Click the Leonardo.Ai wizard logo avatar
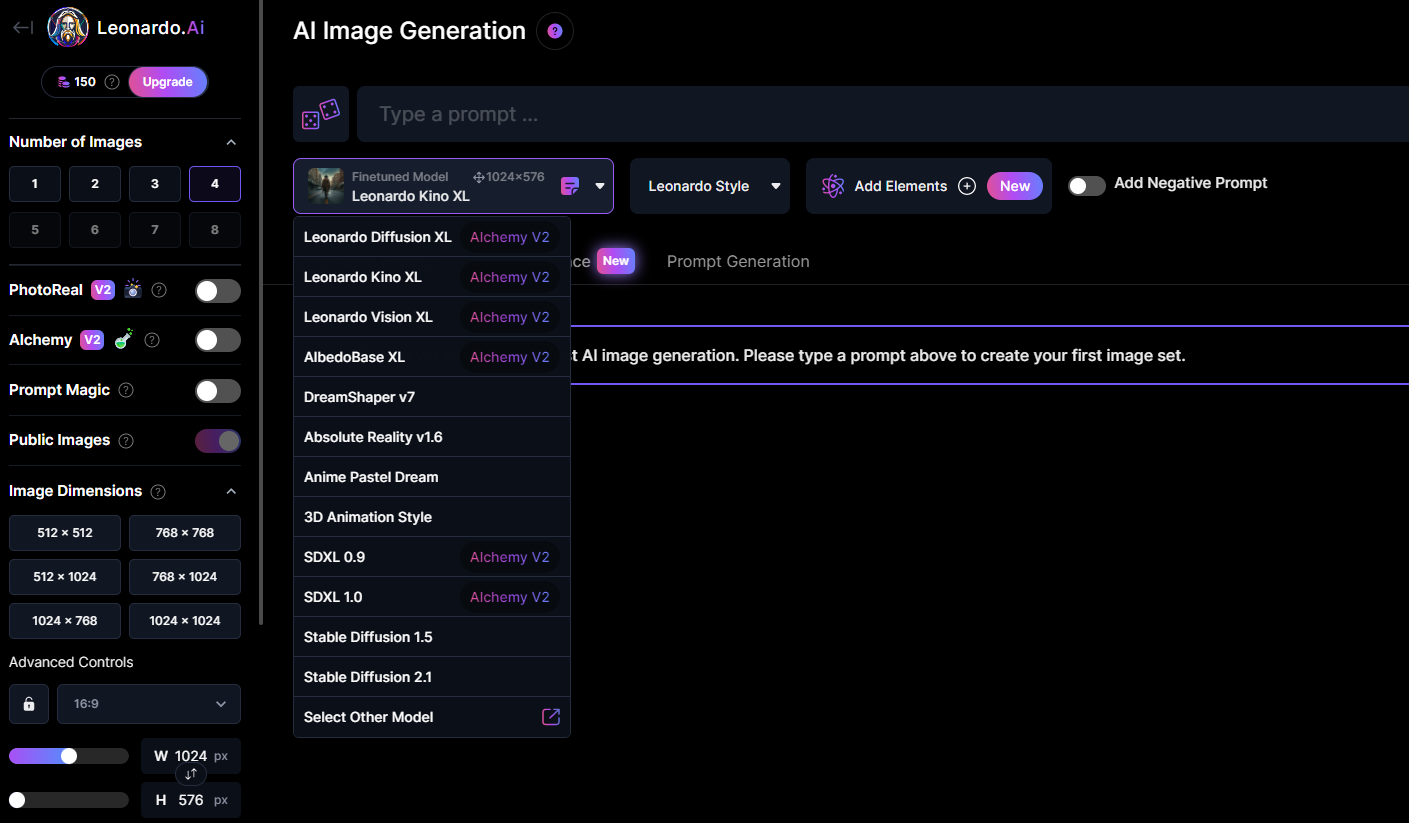Image resolution: width=1409 pixels, height=823 pixels. point(68,28)
